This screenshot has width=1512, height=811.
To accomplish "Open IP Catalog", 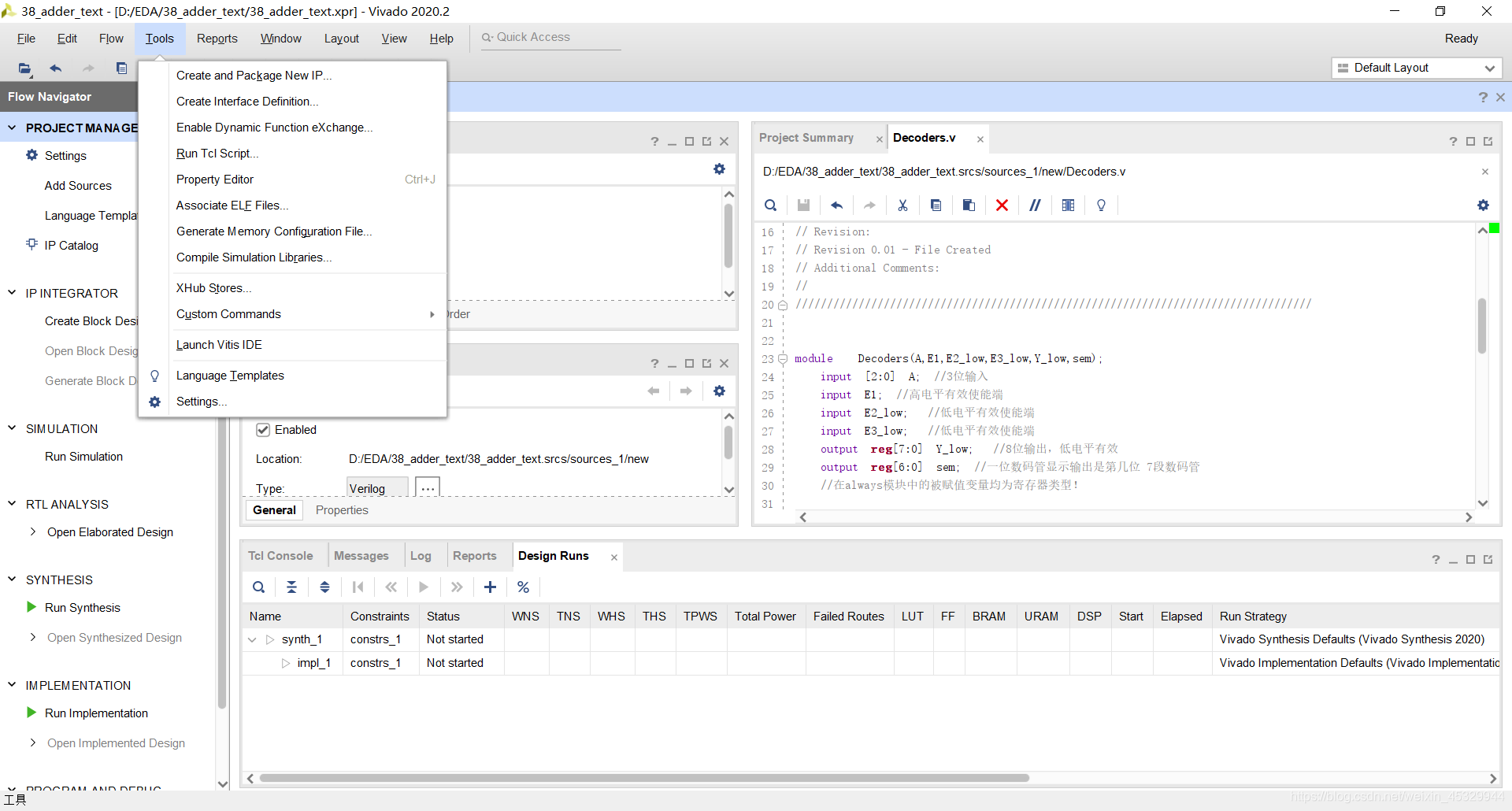I will (x=71, y=246).
